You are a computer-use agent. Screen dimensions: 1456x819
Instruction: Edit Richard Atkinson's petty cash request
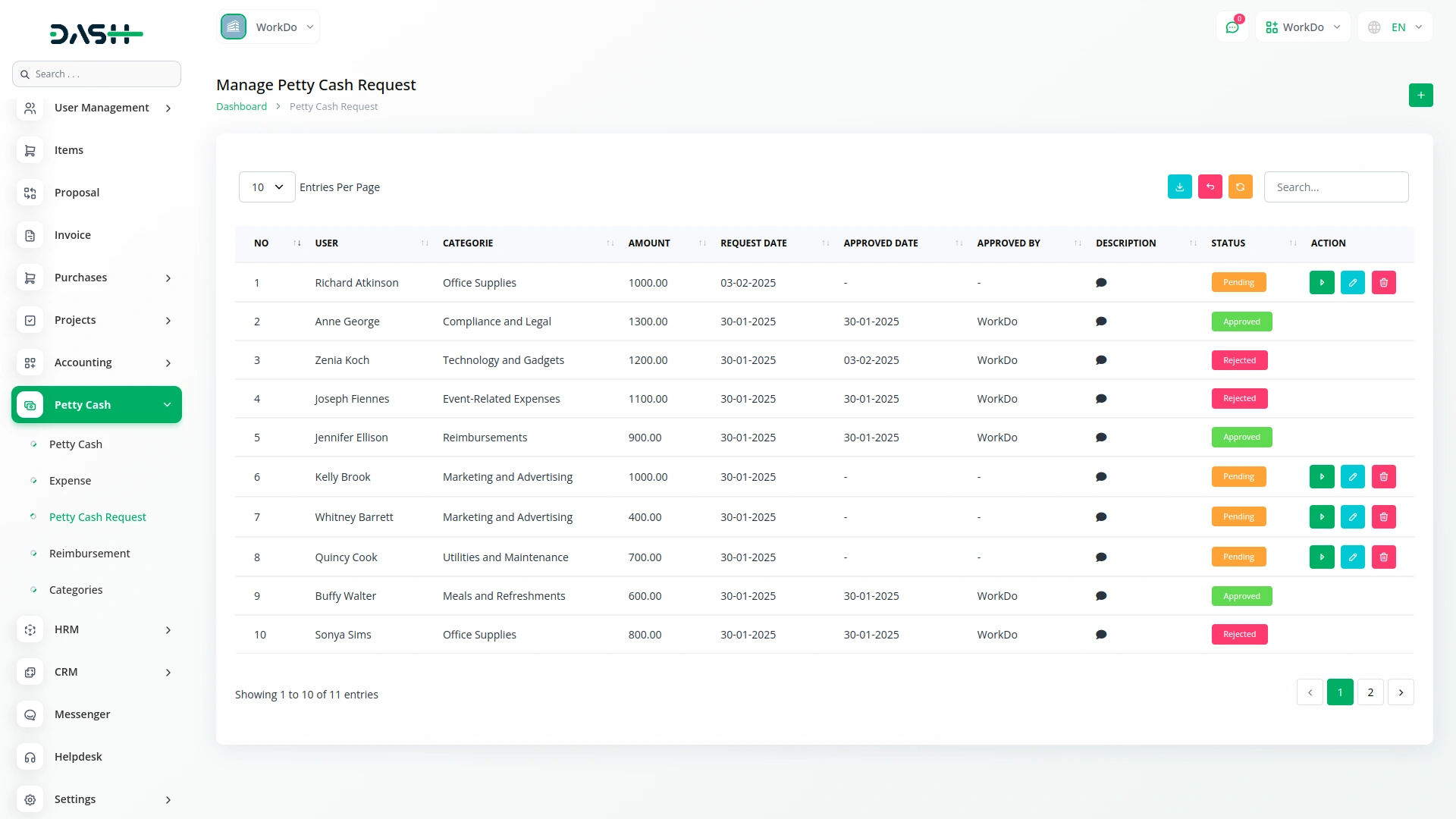(x=1353, y=282)
